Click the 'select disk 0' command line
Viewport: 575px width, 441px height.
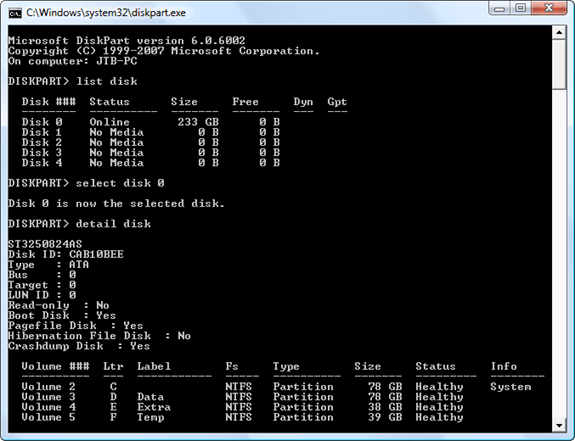tap(86, 183)
